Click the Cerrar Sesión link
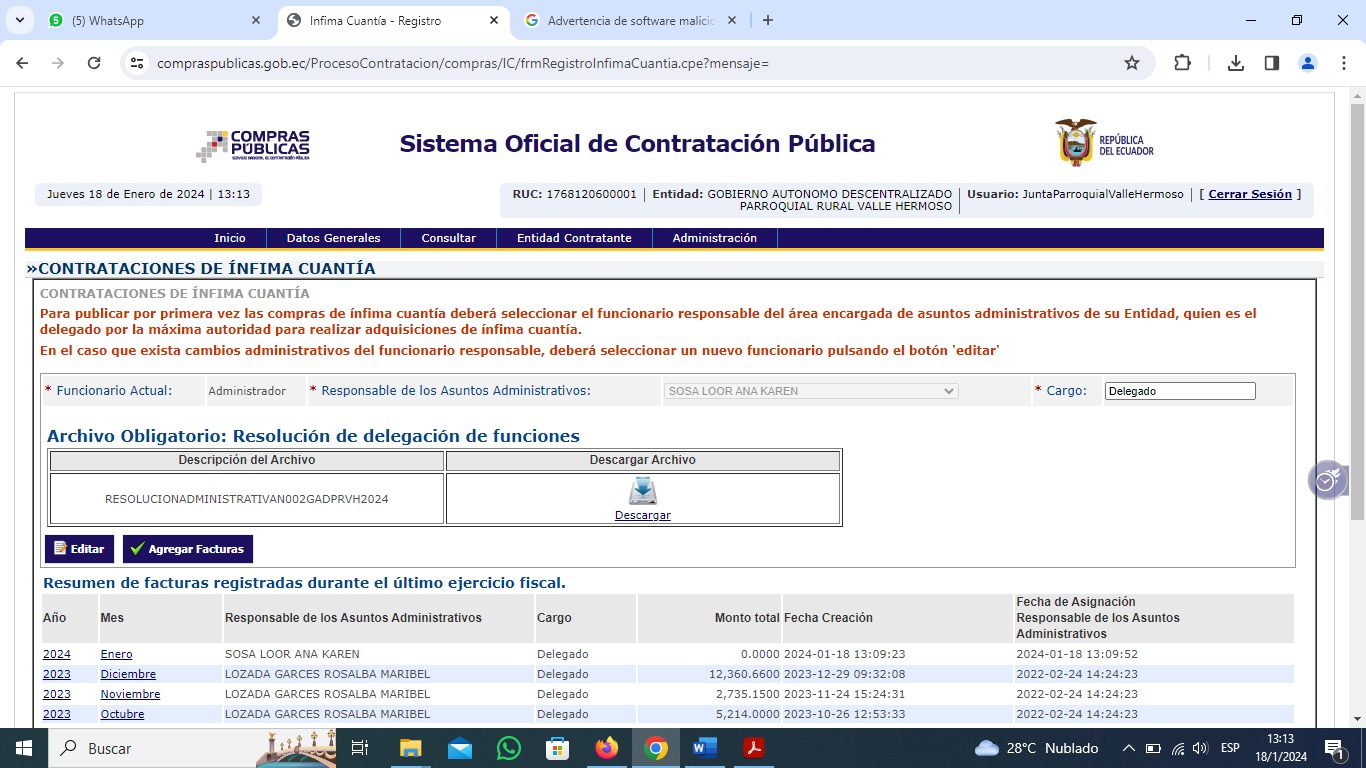This screenshot has width=1366, height=768. [1250, 194]
